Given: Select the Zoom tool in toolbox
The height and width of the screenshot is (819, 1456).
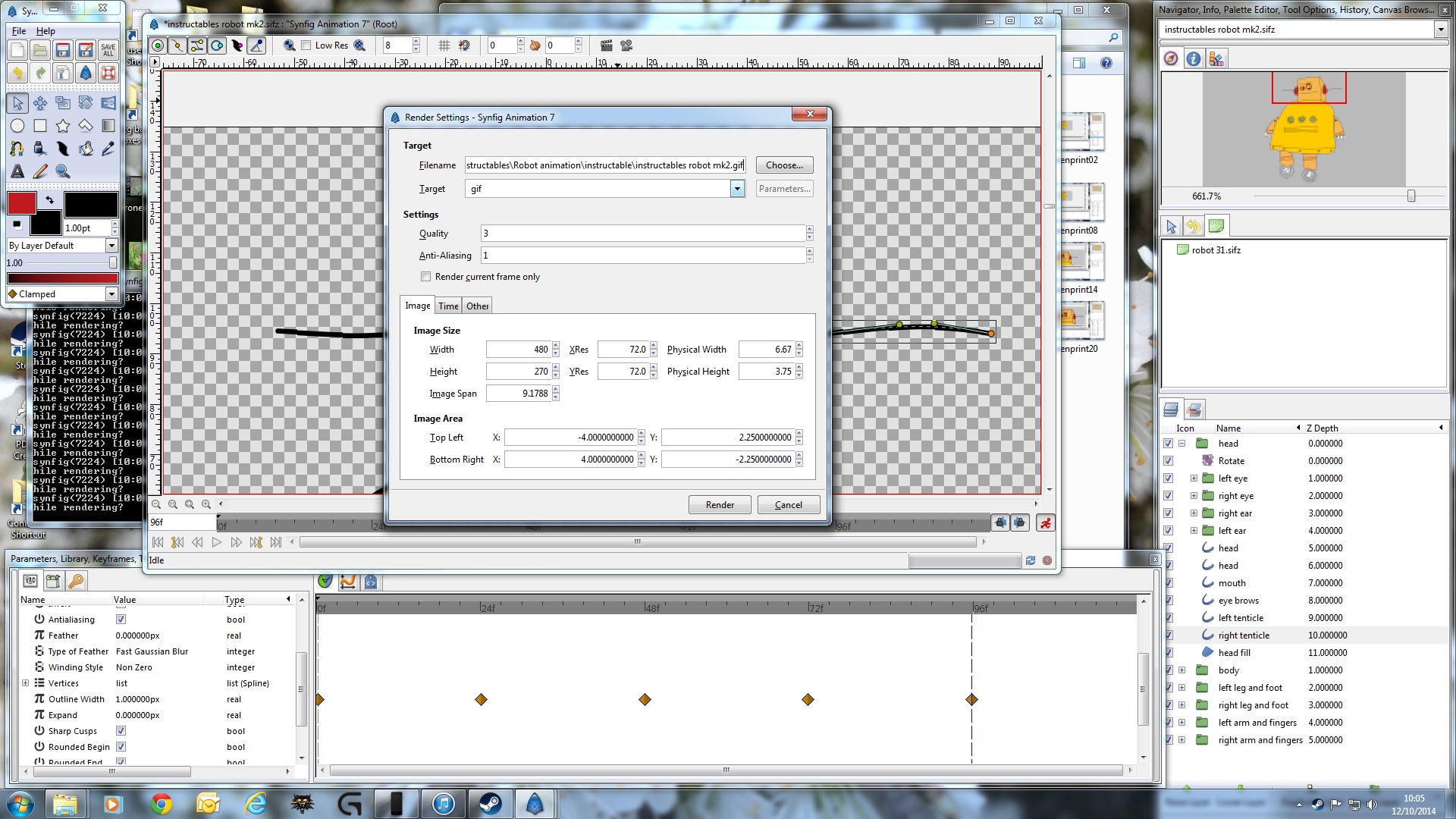Looking at the screenshot, I should pos(63,171).
